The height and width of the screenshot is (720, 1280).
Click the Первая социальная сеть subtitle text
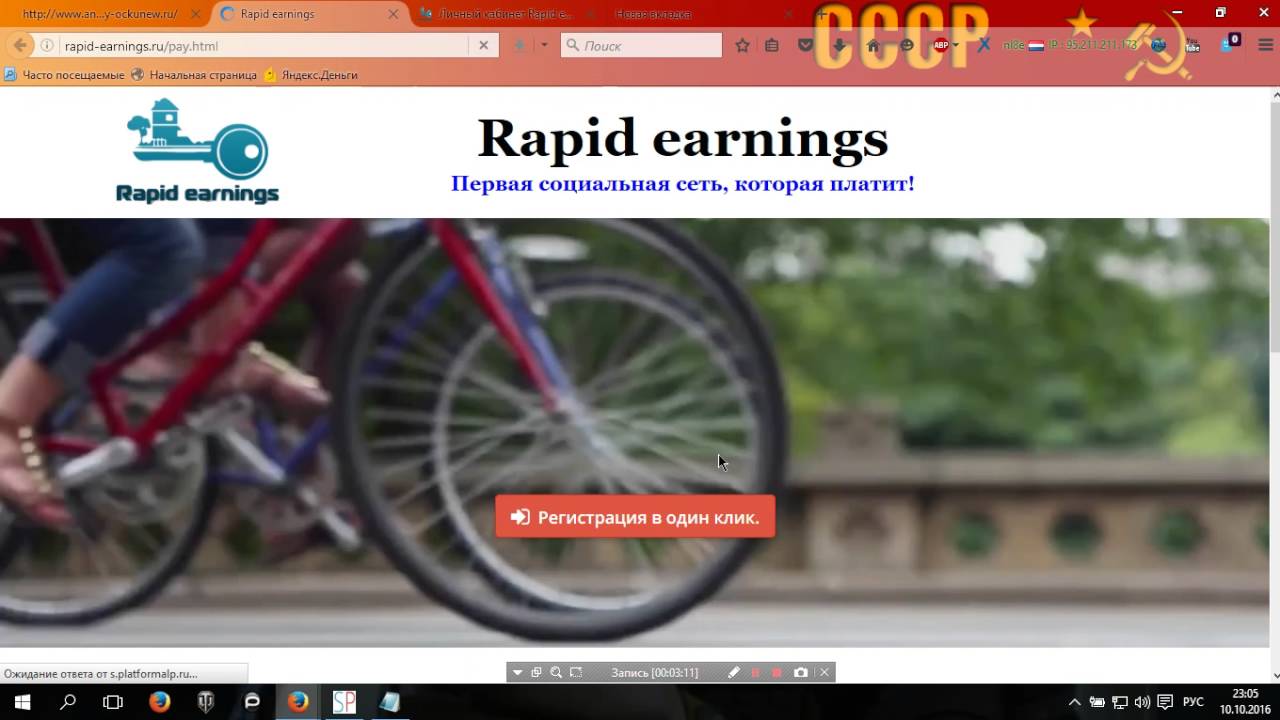click(683, 184)
